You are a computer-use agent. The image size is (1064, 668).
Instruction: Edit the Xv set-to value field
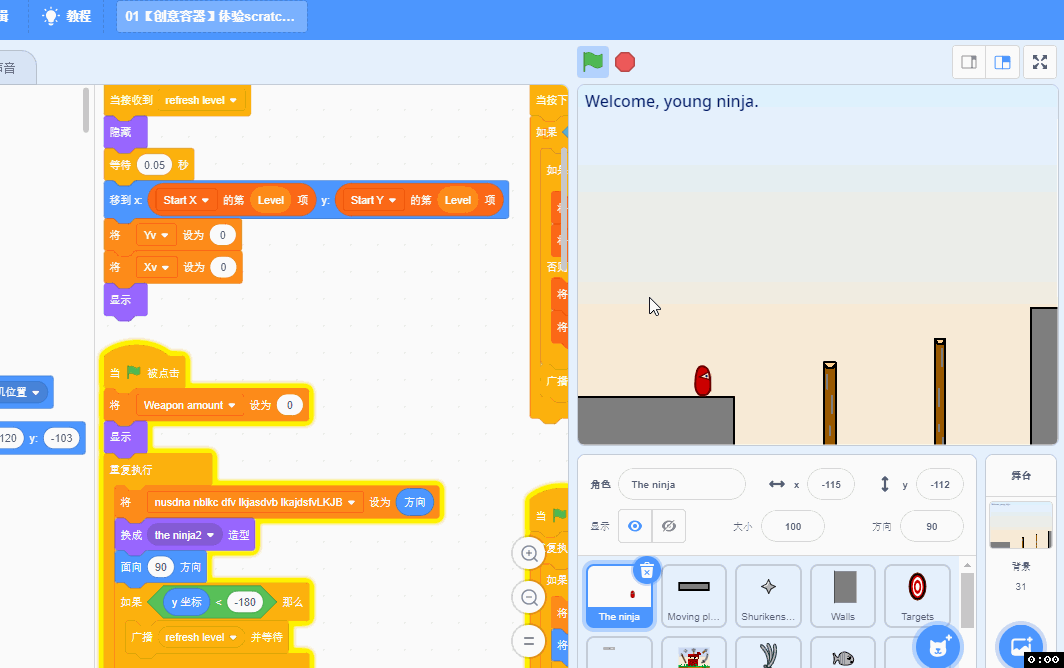pos(223,267)
